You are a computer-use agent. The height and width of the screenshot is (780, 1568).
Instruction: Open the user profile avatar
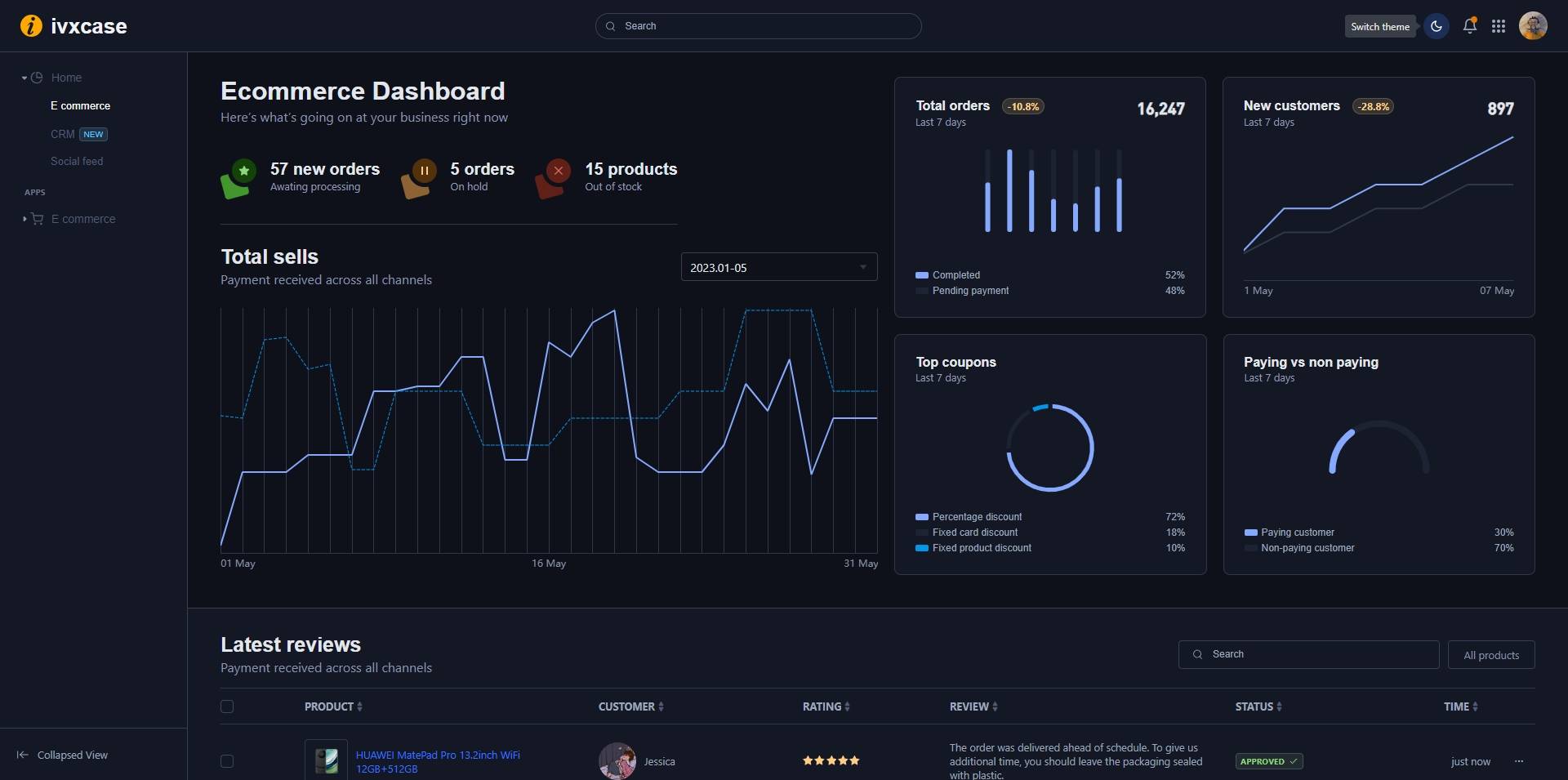[x=1532, y=26]
